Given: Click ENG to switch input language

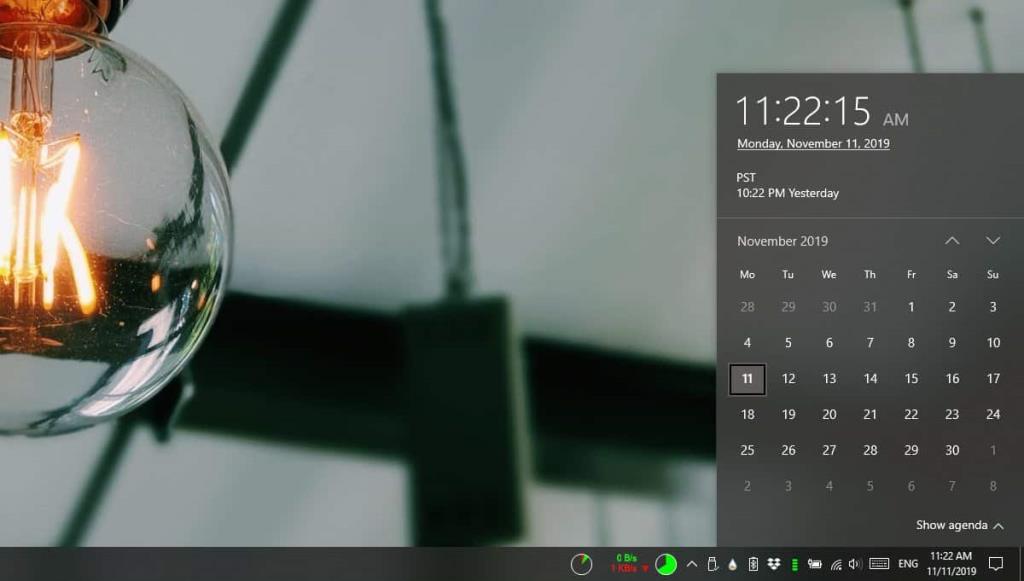Looking at the screenshot, I should coord(909,561).
